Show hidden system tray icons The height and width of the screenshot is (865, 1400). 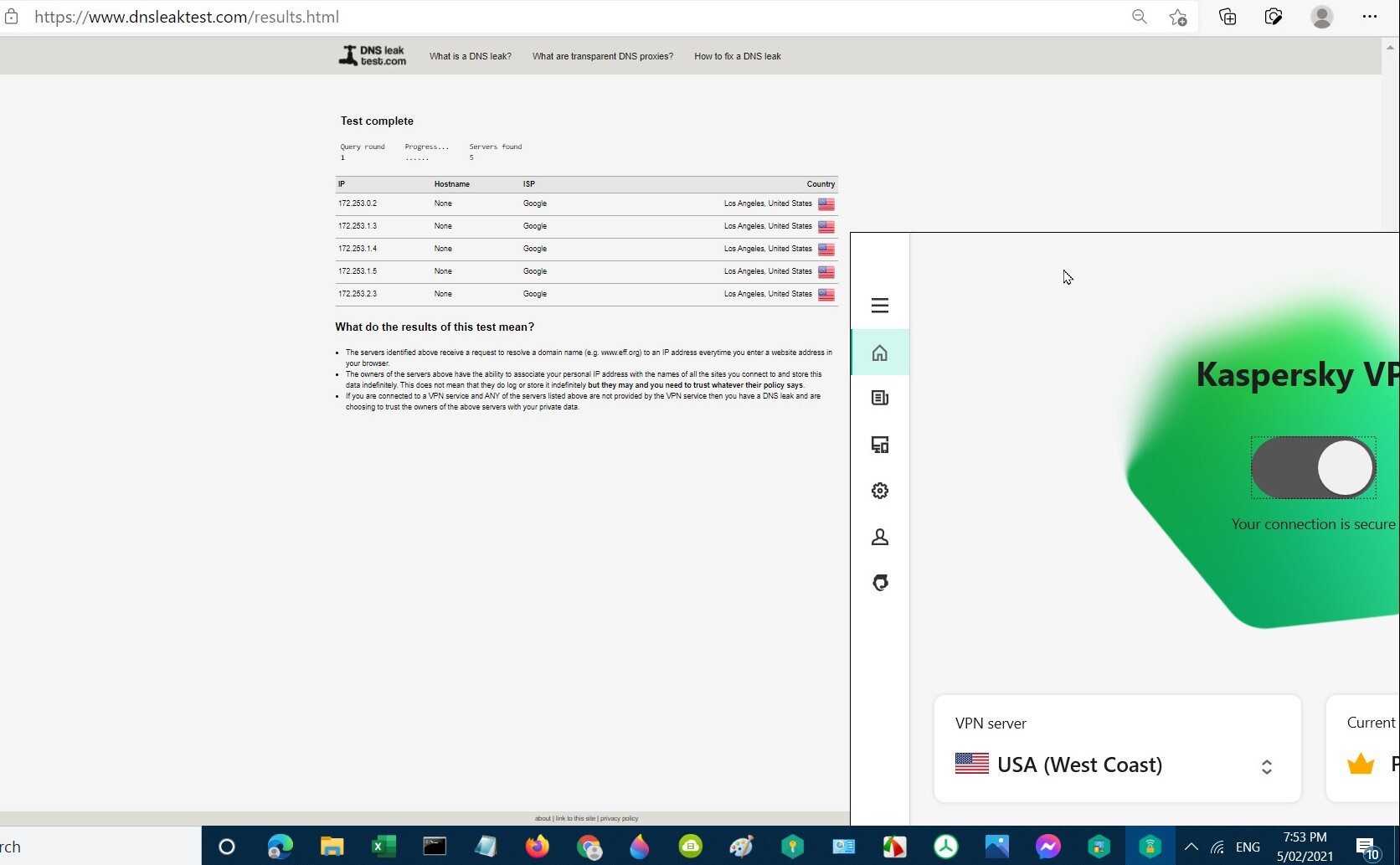point(1191,847)
